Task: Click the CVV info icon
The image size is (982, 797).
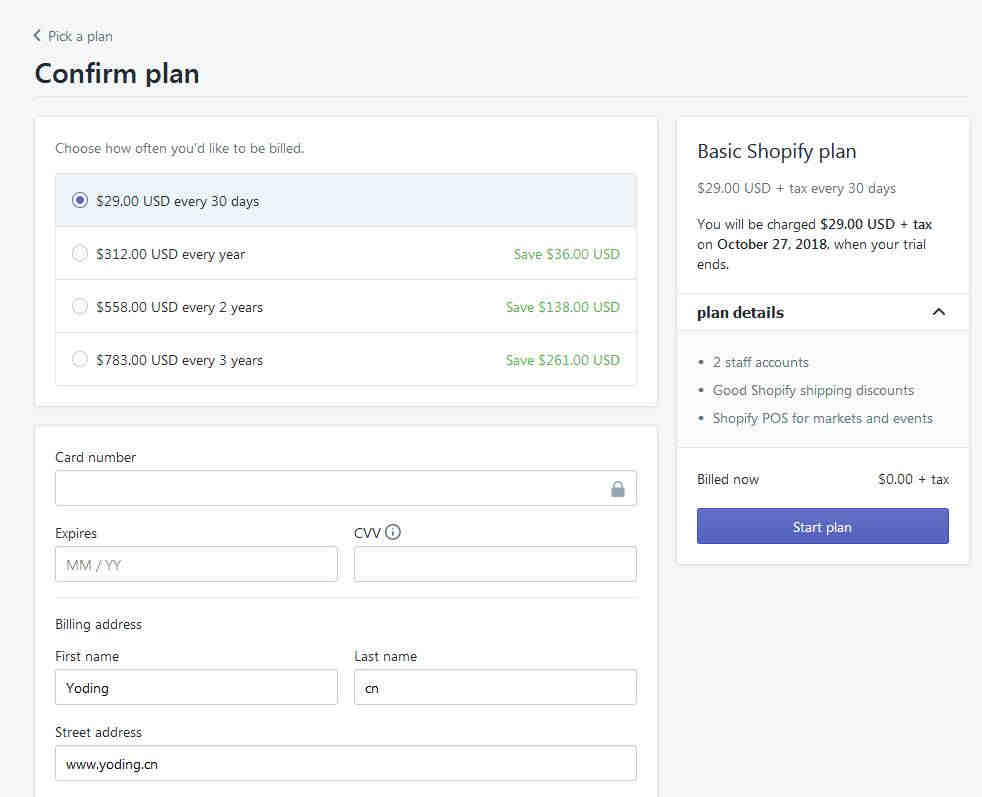Action: click(393, 532)
